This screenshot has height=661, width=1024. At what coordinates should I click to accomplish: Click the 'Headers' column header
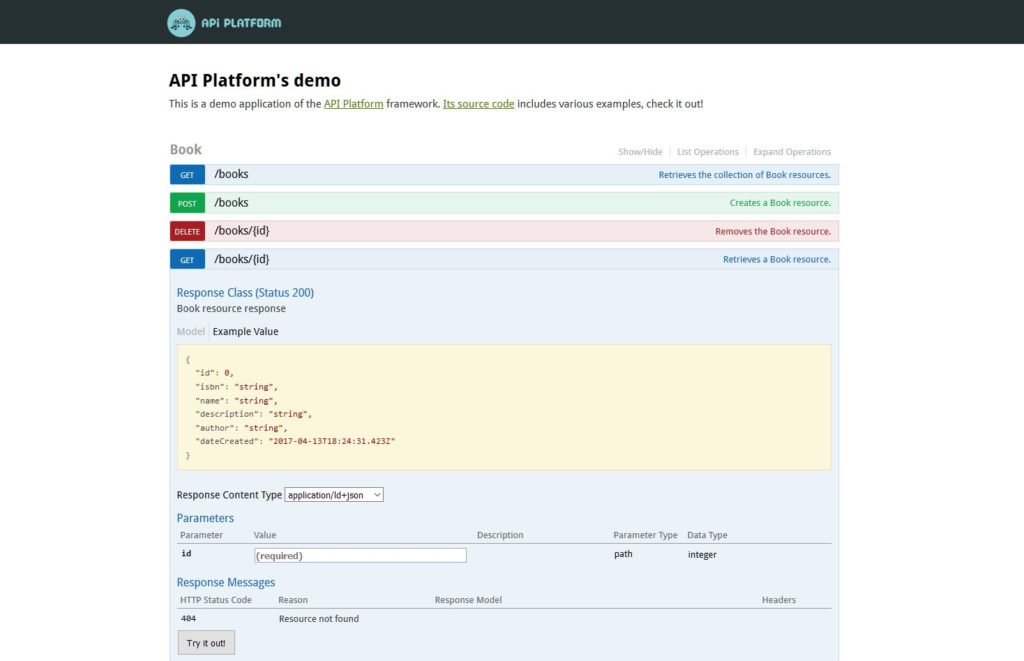[x=778, y=600]
